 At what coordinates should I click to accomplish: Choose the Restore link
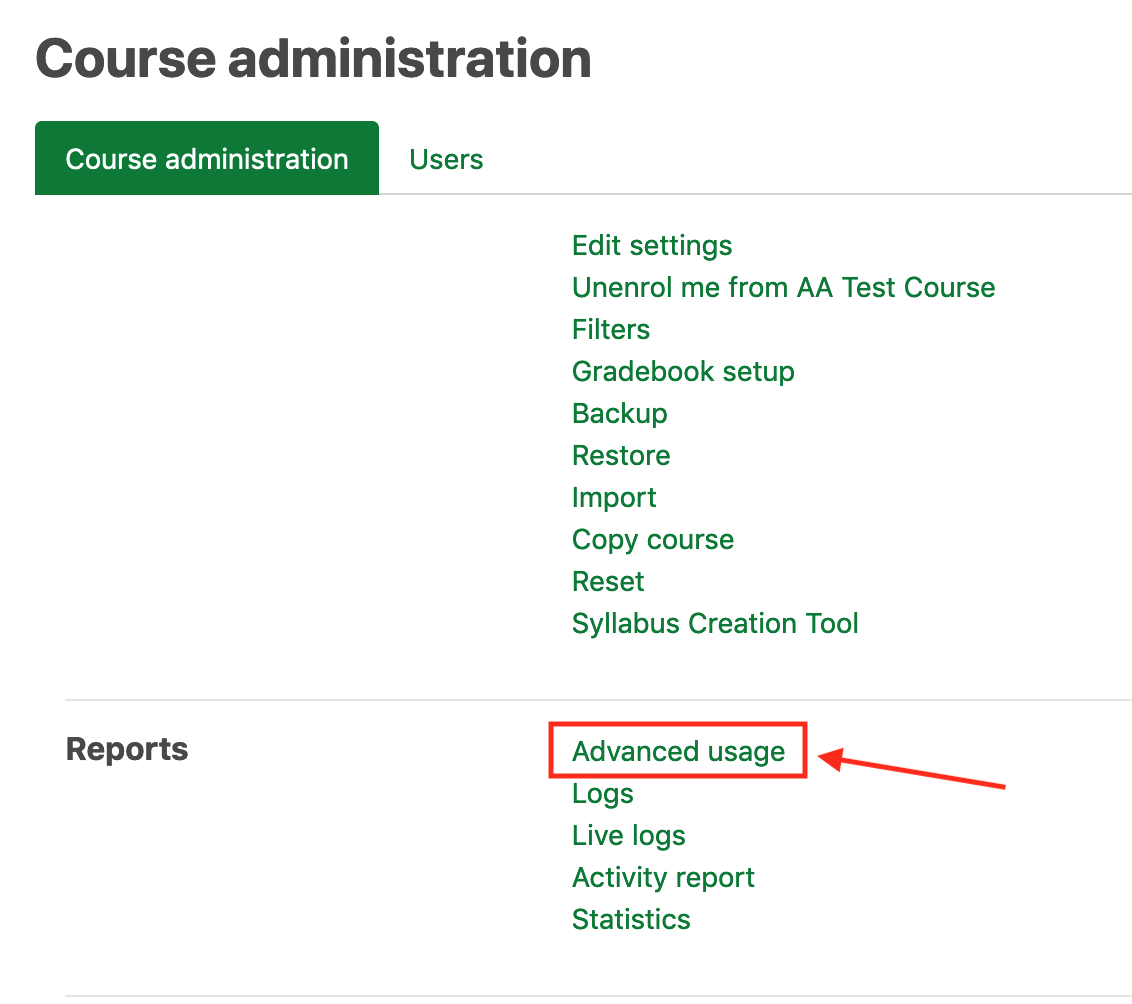621,456
